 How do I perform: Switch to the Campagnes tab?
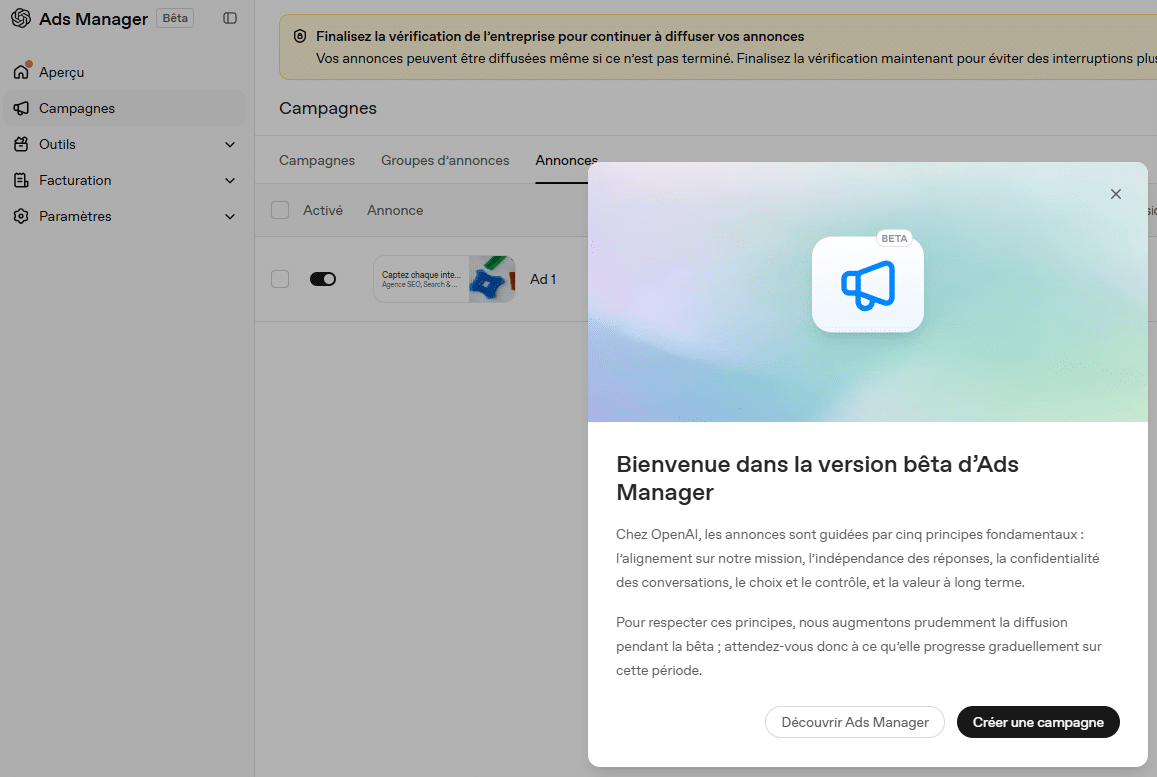pyautogui.click(x=317, y=160)
